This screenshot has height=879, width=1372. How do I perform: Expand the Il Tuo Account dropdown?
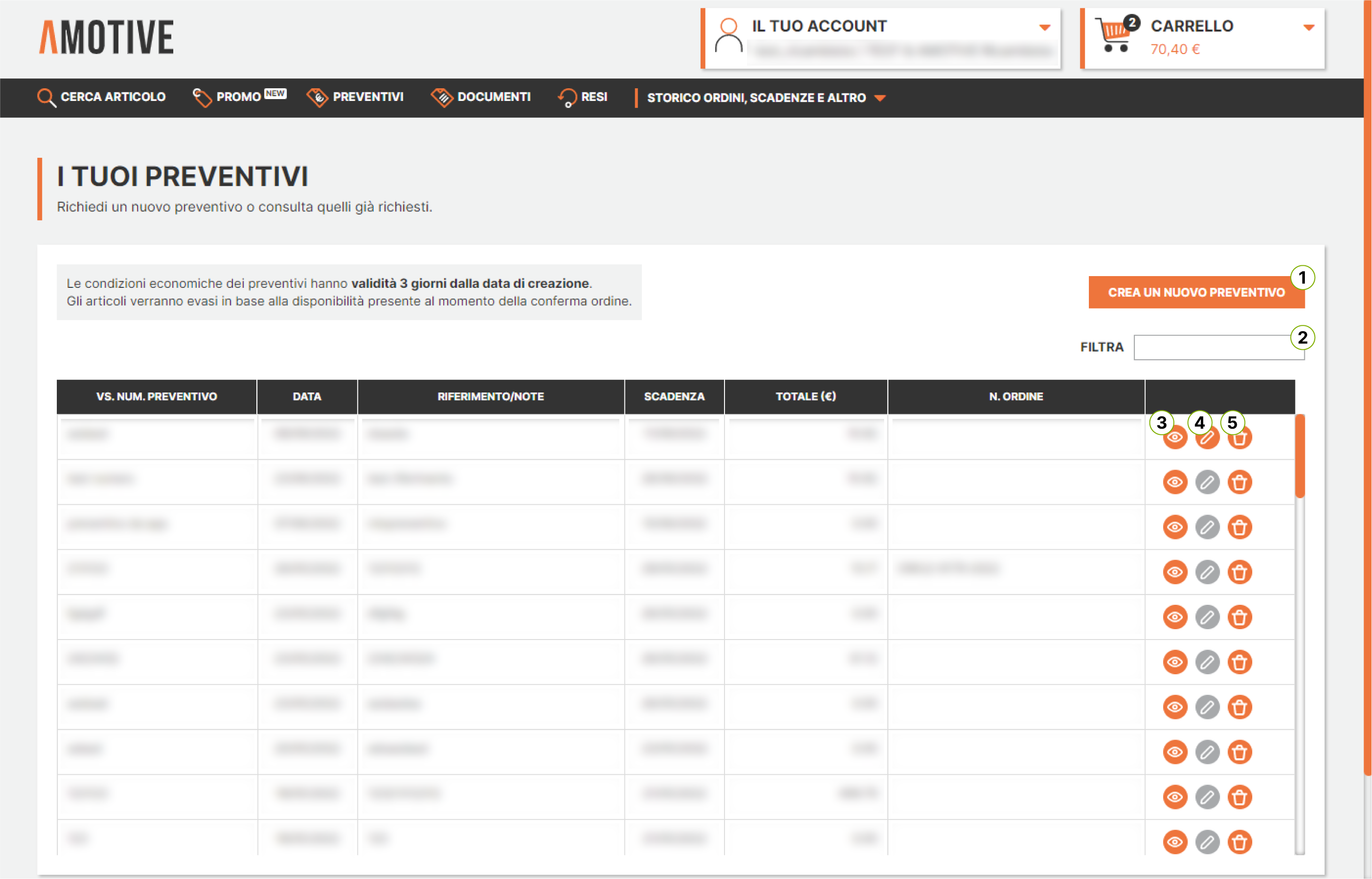click(1044, 27)
